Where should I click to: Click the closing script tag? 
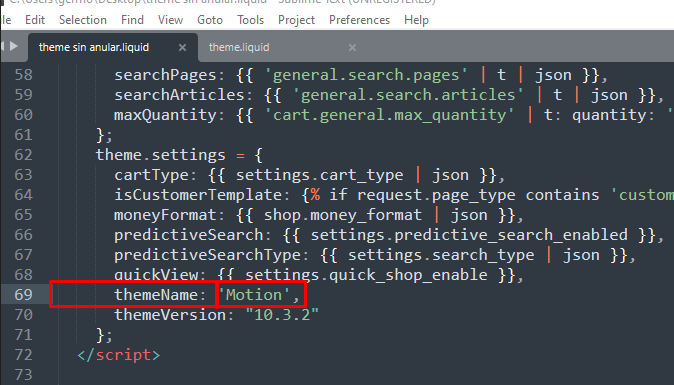tap(119, 355)
